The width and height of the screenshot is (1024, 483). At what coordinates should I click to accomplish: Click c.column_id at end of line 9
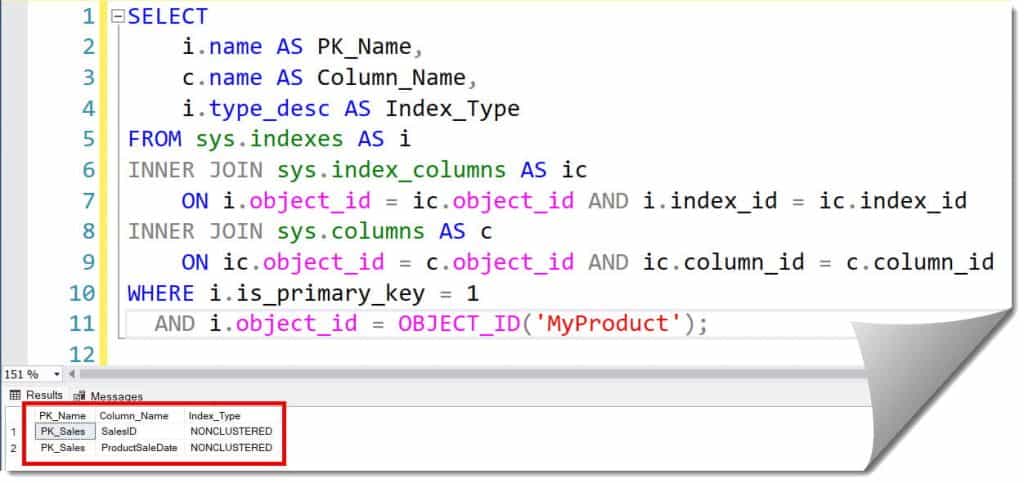tap(920, 262)
